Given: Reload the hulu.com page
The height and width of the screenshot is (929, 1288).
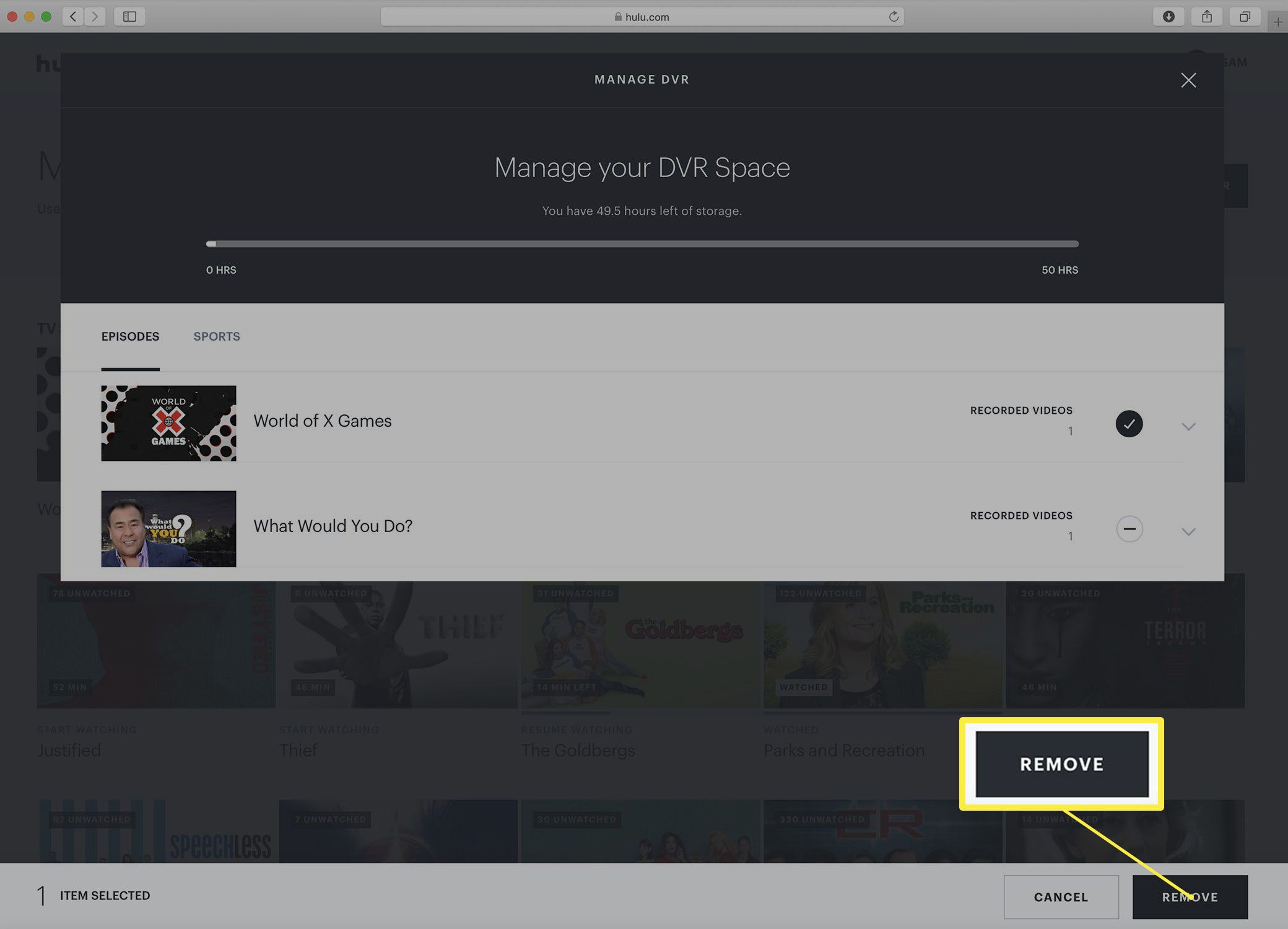Looking at the screenshot, I should [894, 17].
